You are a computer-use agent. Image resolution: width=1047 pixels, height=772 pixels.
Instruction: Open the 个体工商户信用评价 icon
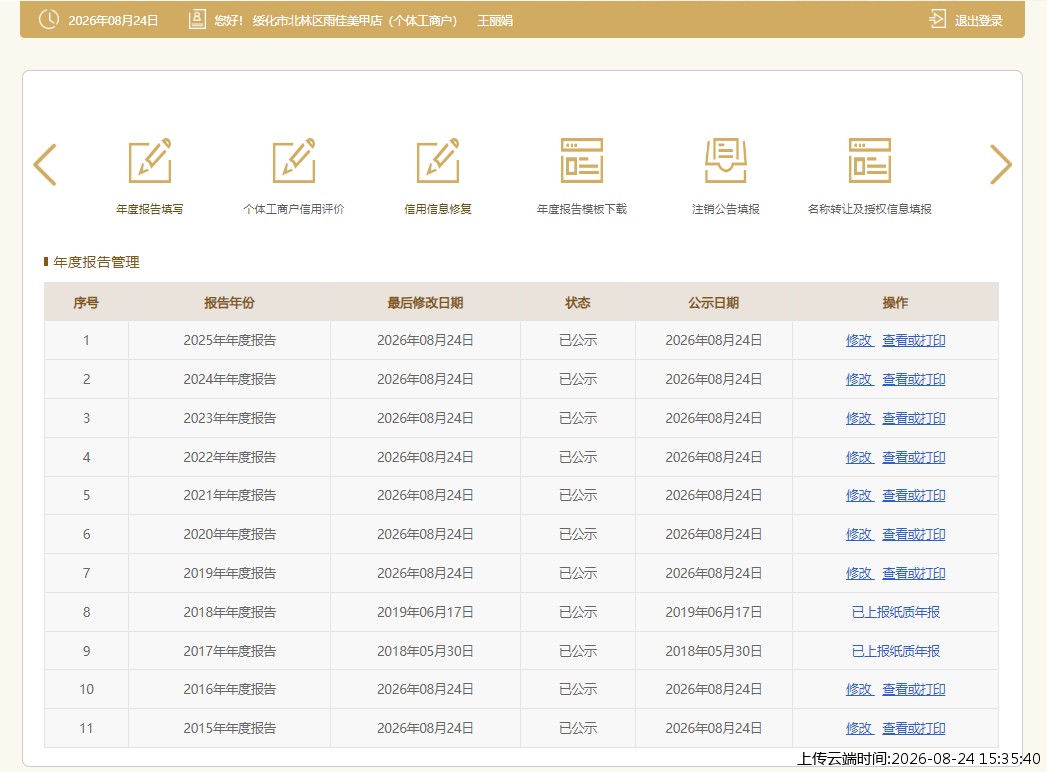tap(294, 160)
